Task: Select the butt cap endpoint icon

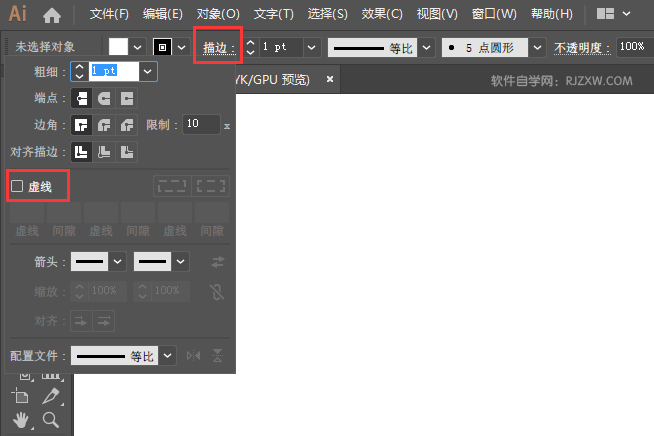Action: pos(81,98)
